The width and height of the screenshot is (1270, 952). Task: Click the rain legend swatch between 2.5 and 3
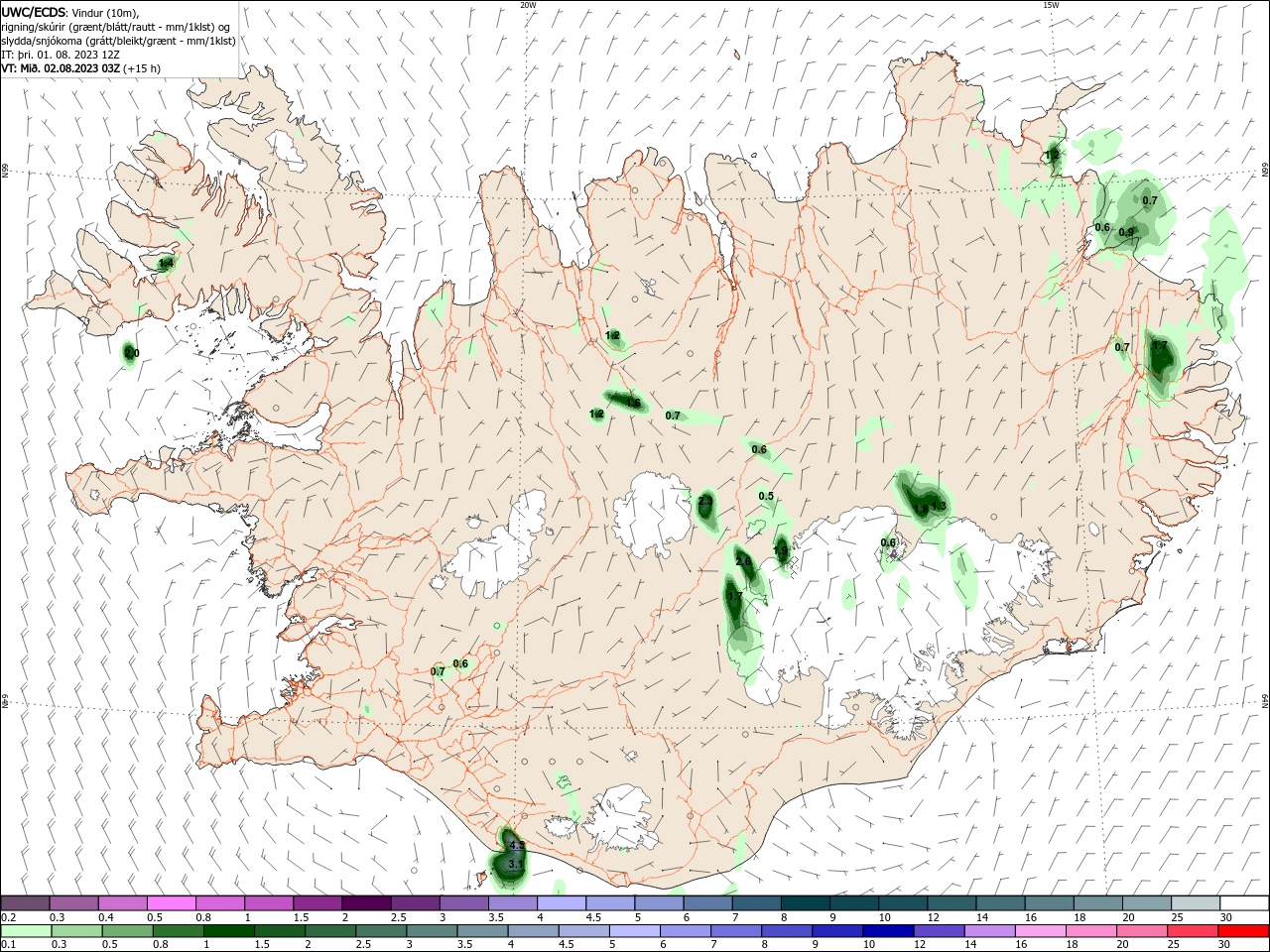pos(382,930)
